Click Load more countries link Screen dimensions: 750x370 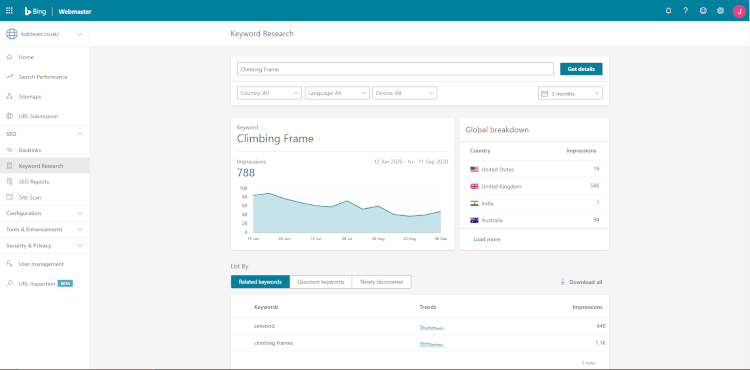tap(486, 239)
